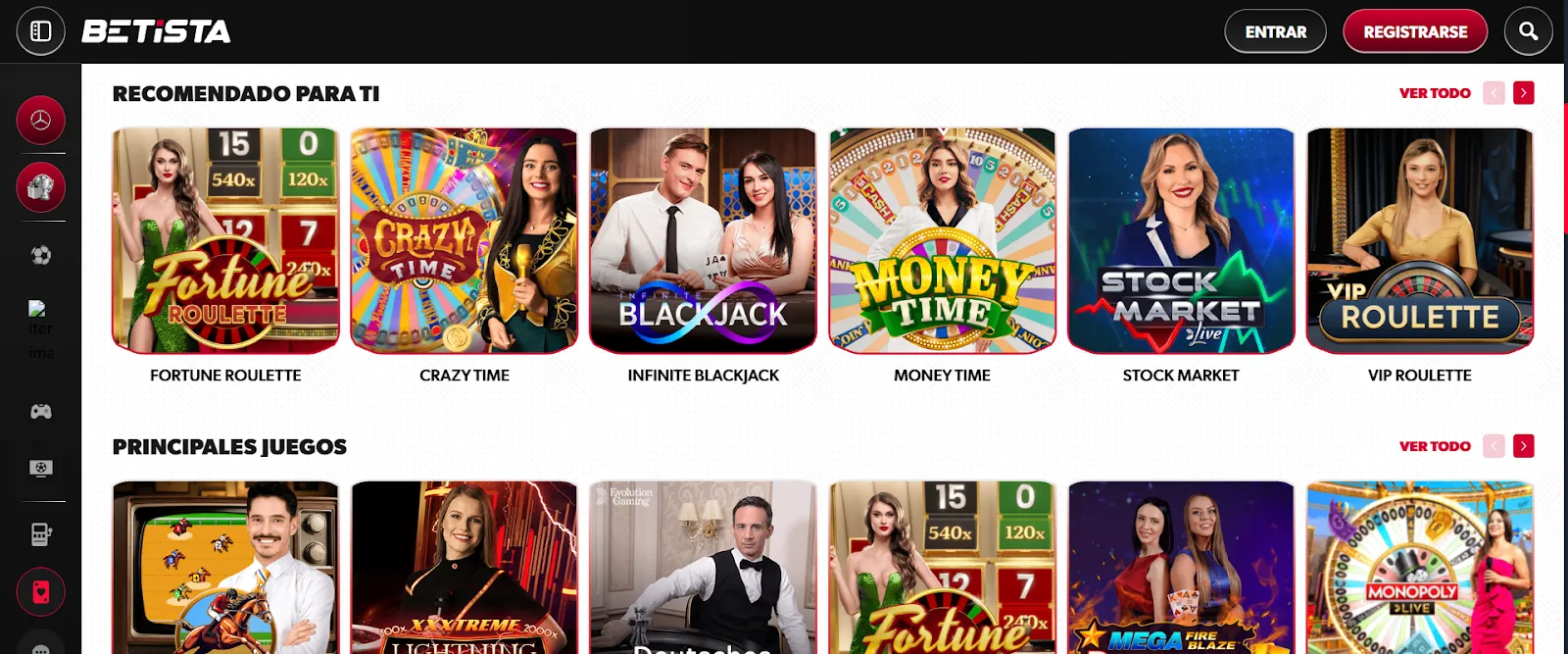Screen dimensions: 1568x654
Task: Click the broken image sidebar item
Action: point(40,329)
